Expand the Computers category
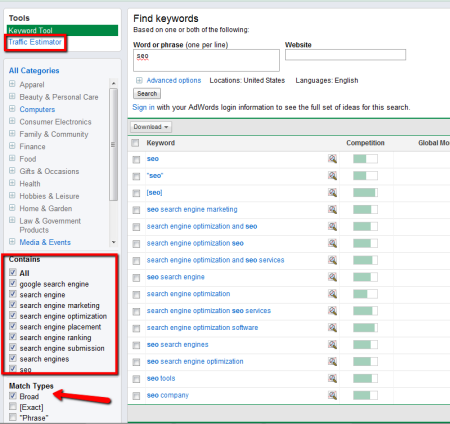 click(x=12, y=109)
